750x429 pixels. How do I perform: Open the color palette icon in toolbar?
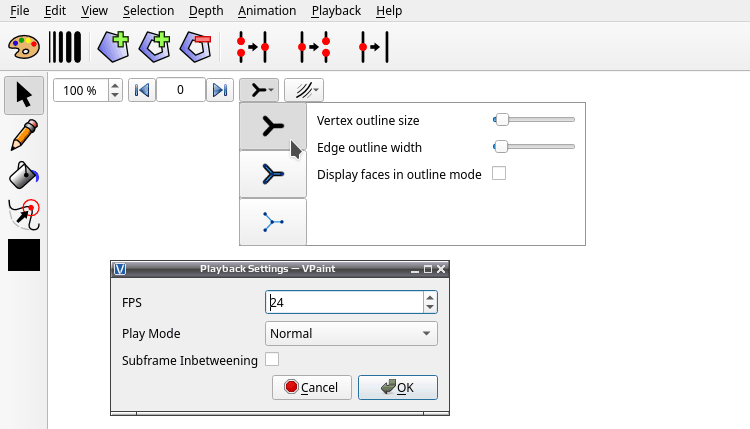(x=24, y=47)
